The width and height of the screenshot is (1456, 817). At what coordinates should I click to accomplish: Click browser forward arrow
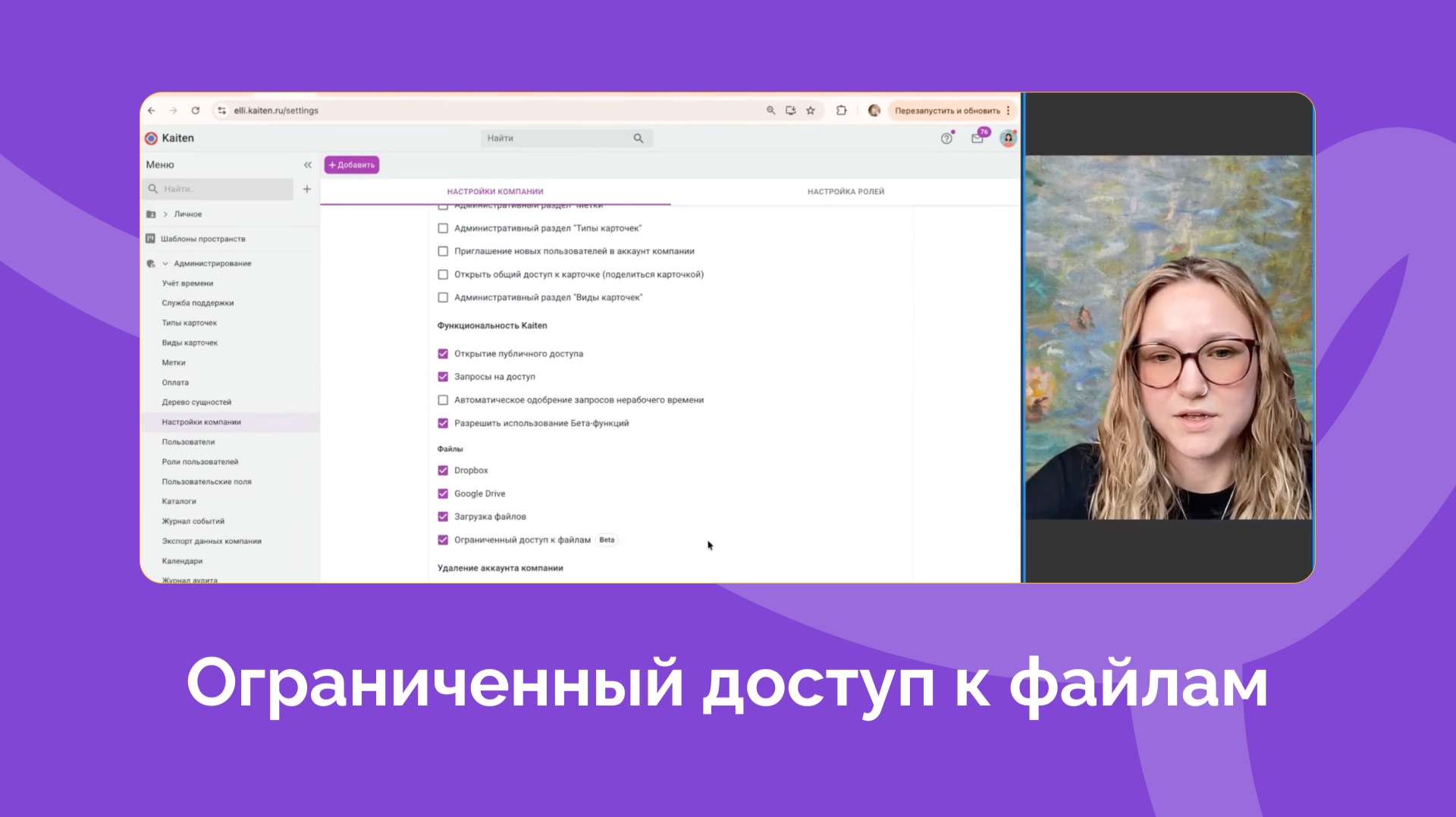[174, 111]
